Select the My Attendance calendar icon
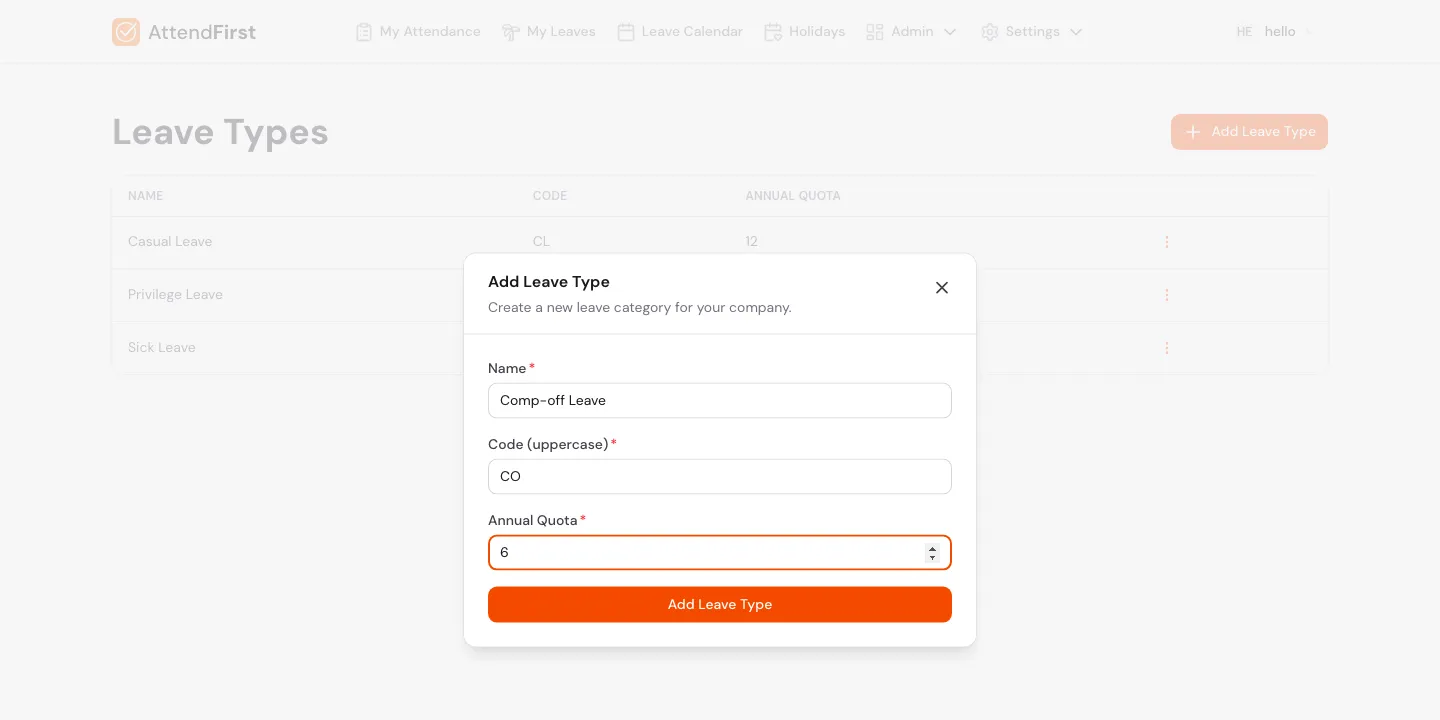Screen dimensions: 1440x720 364,31
